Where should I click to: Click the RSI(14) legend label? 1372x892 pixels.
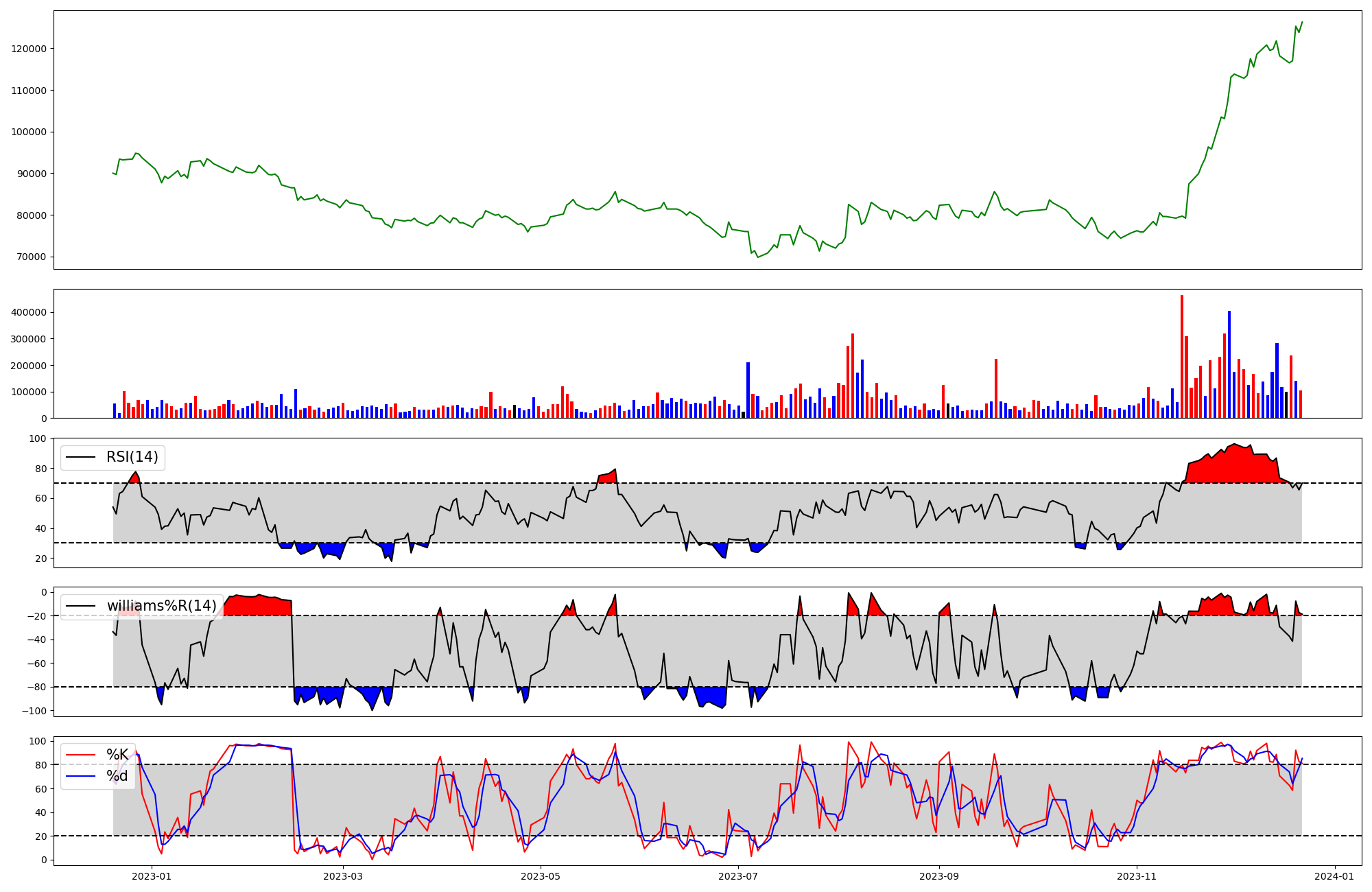coord(132,457)
